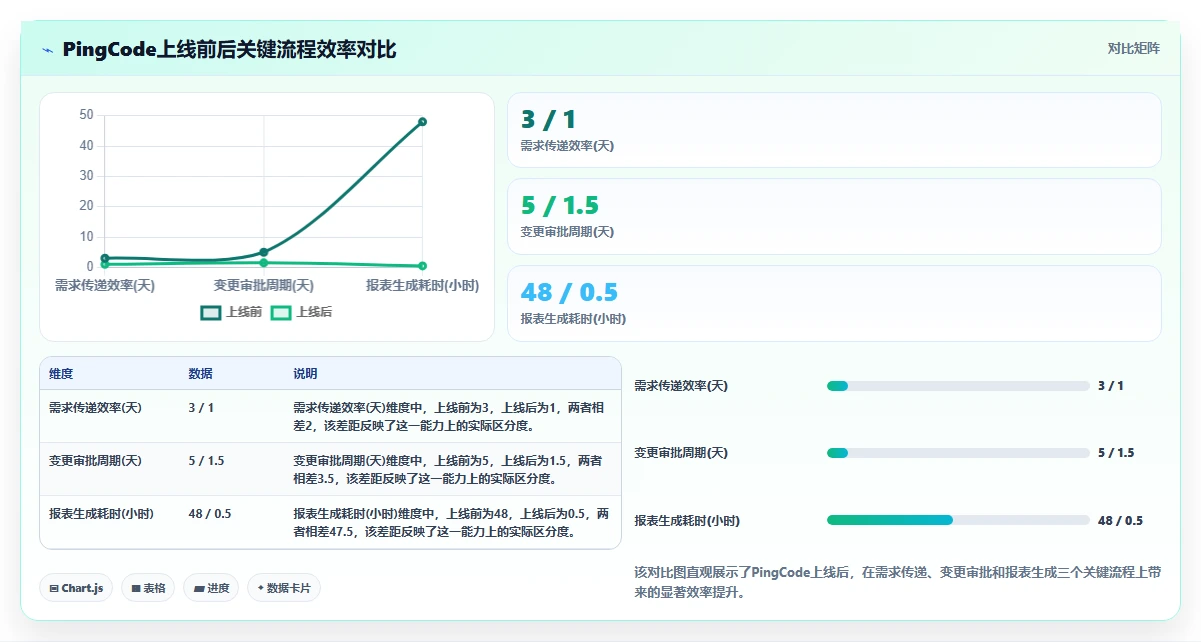1201x642 pixels.
Task: Click the chart x-axis label 变更审批周期(天)
Action: click(x=264, y=286)
